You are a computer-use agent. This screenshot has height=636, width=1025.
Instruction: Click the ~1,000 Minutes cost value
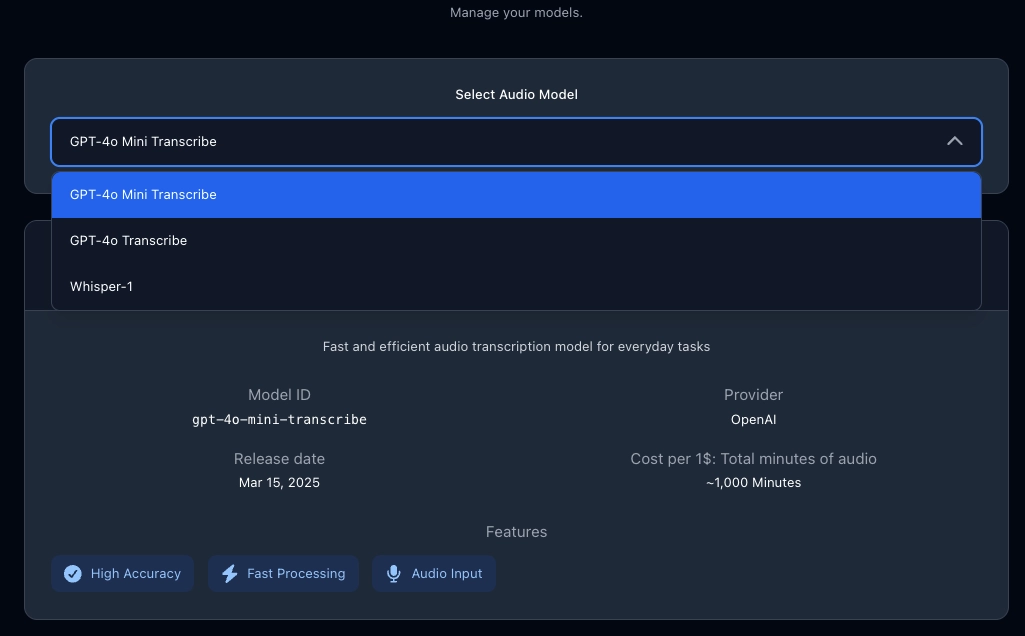[753, 483]
